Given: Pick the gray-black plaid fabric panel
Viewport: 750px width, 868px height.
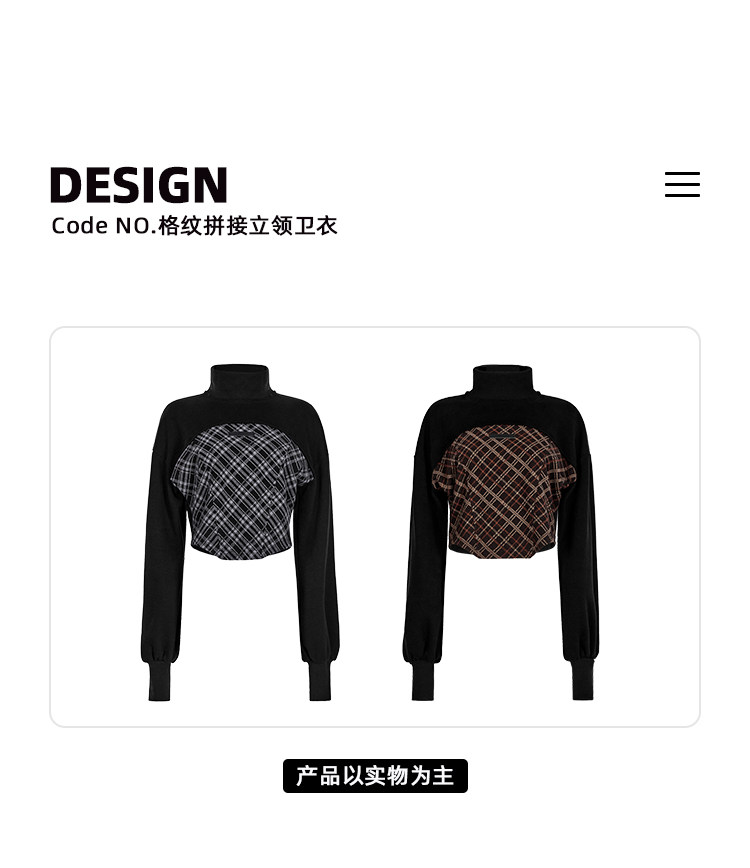Looking at the screenshot, I should click(241, 492).
